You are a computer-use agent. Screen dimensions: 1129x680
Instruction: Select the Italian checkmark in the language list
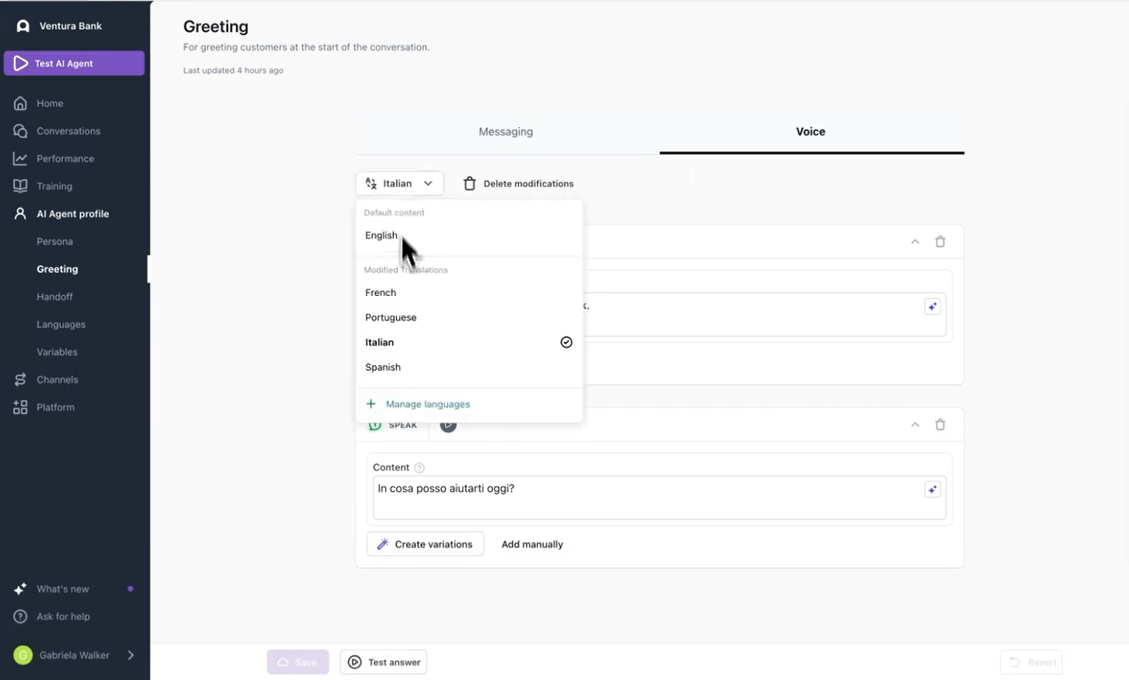click(566, 342)
